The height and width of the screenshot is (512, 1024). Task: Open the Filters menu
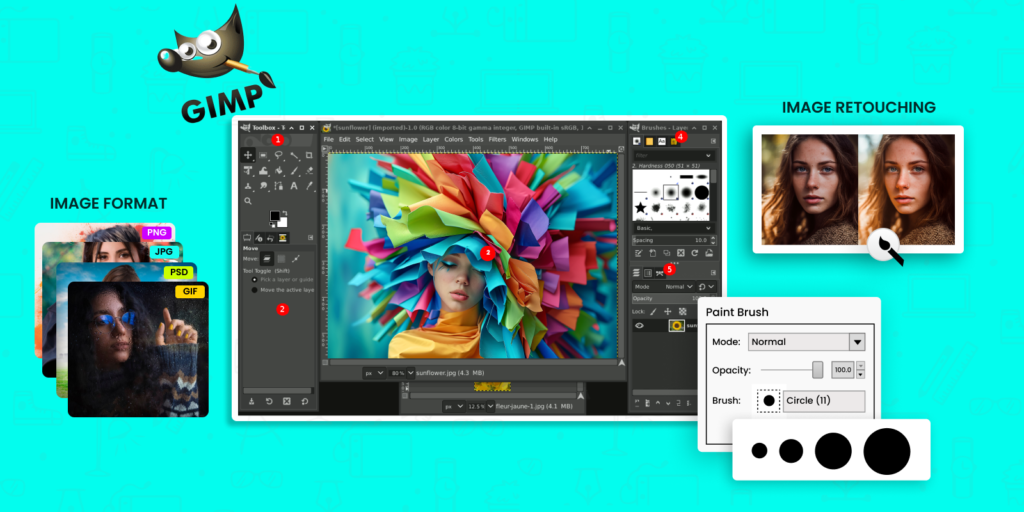497,139
